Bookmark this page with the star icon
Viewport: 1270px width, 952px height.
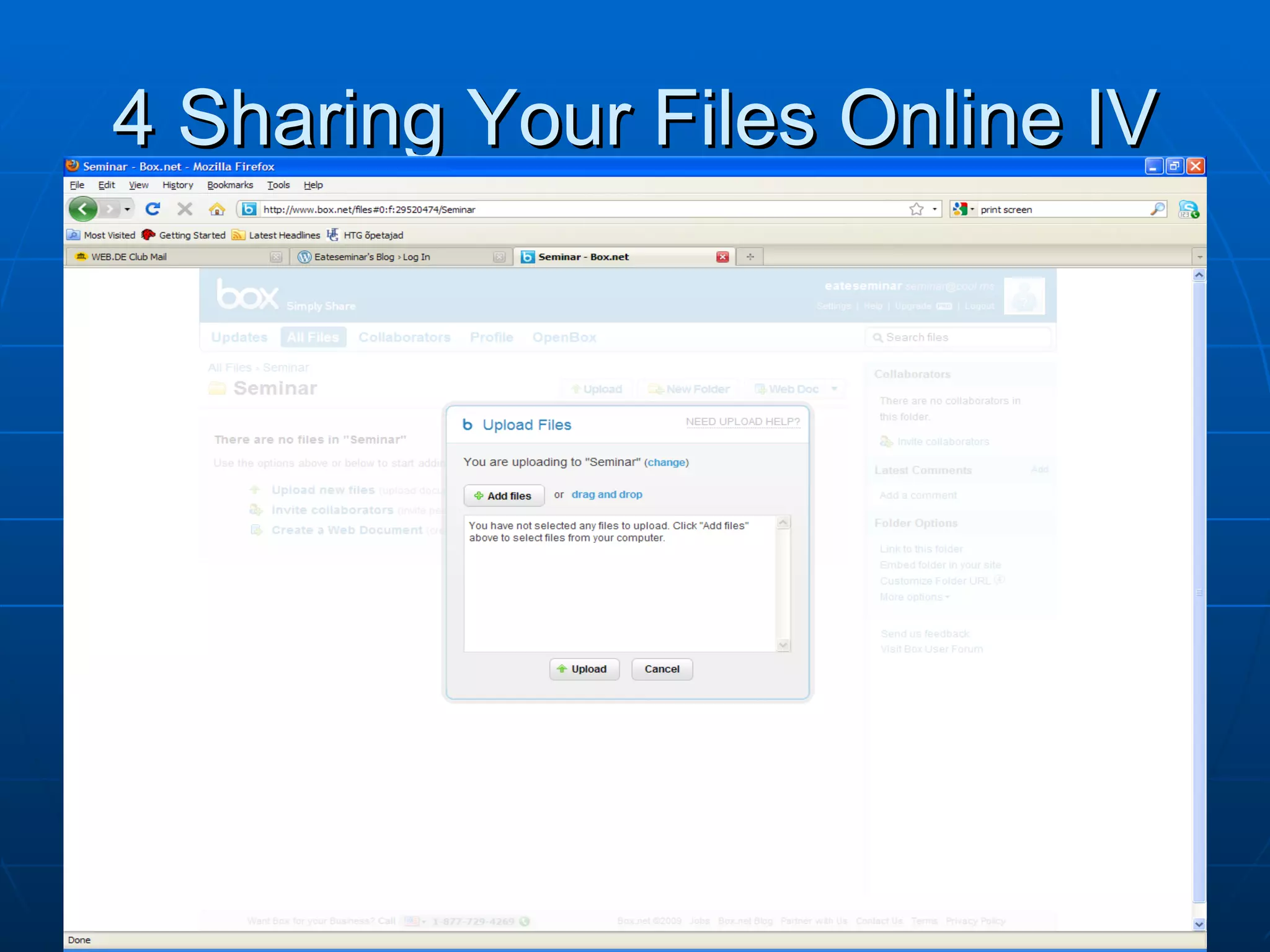pyautogui.click(x=916, y=209)
